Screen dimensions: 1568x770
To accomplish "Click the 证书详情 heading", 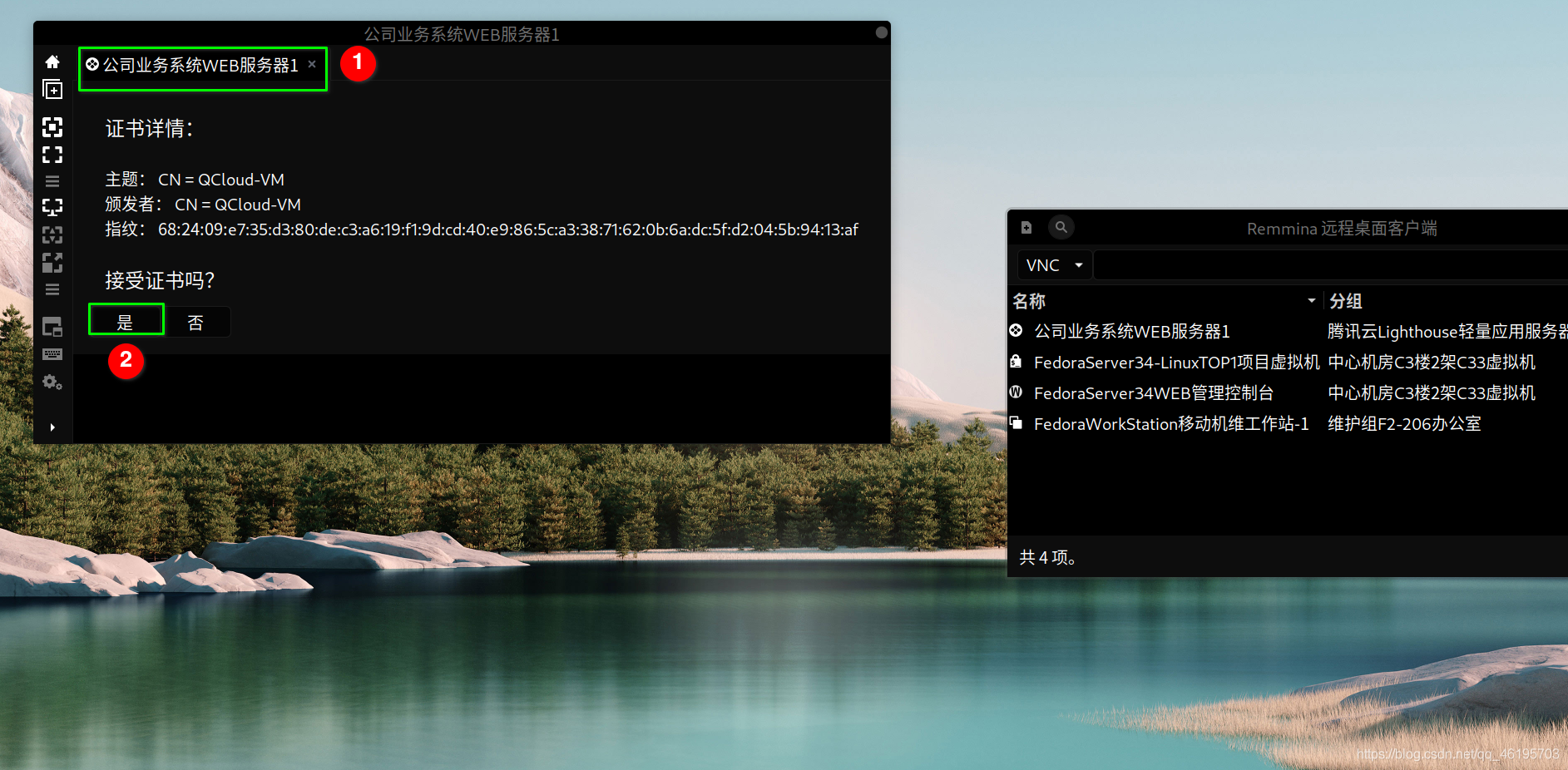I will (149, 129).
